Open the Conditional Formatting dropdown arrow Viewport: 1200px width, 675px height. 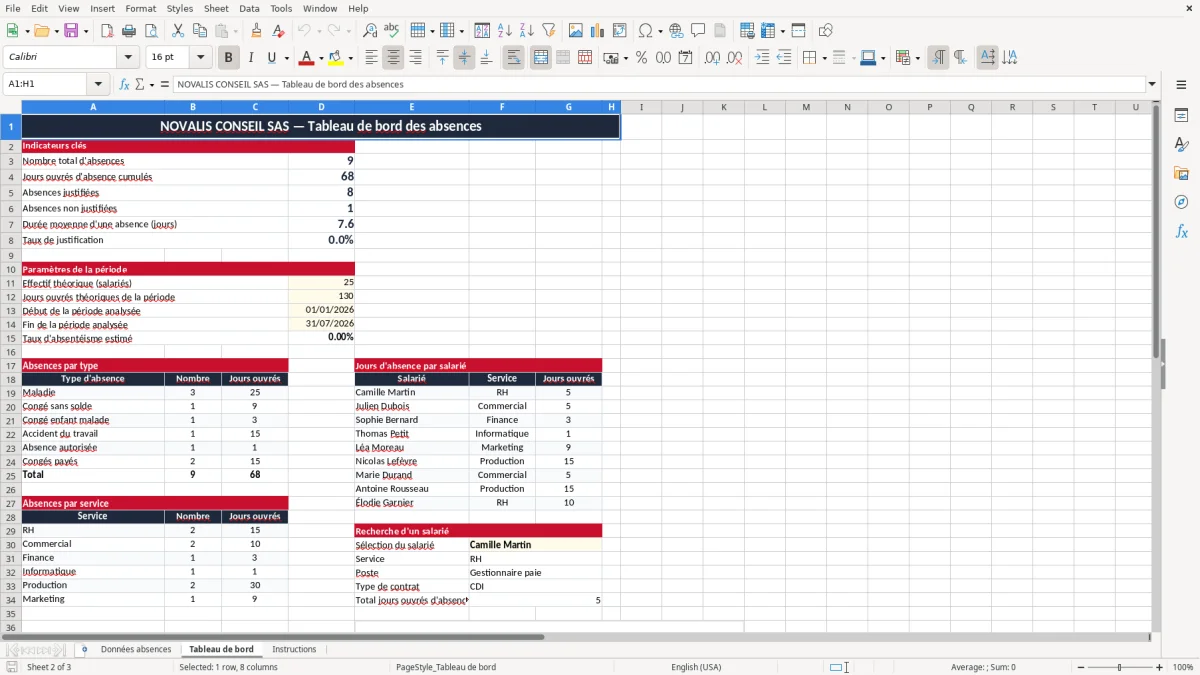coord(917,58)
